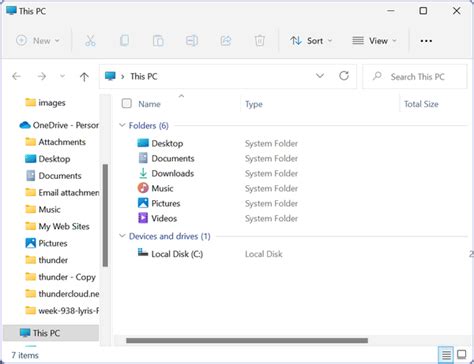The width and height of the screenshot is (474, 364).
Task: Sort by the Name column header
Action: click(149, 104)
